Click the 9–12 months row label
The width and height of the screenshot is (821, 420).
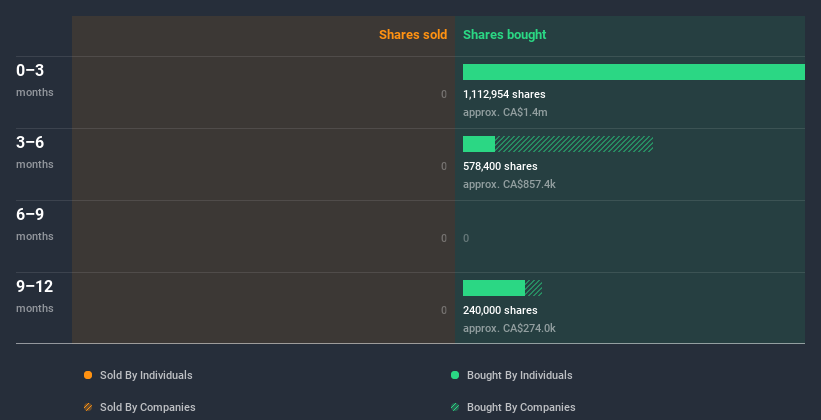(35, 296)
